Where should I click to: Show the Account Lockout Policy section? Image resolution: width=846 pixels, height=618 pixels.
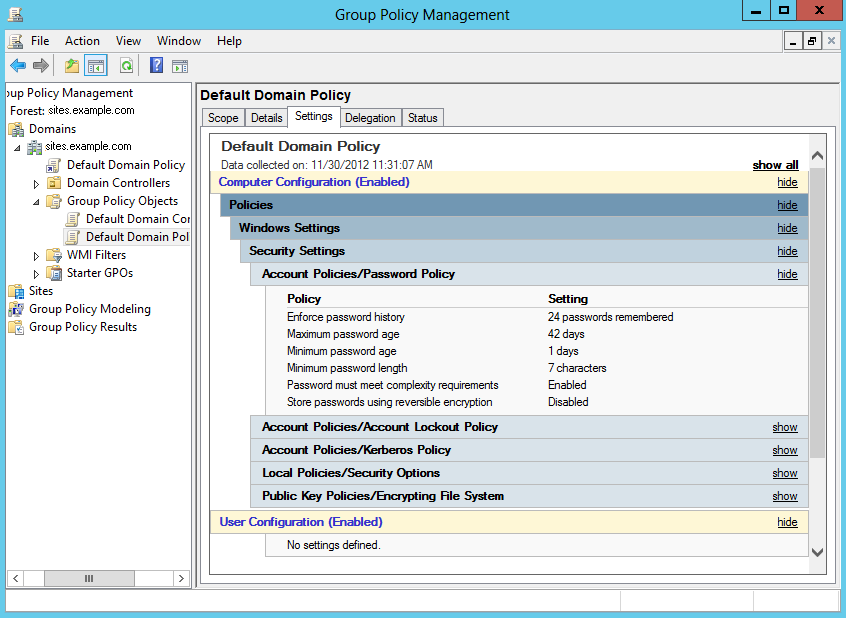tap(784, 427)
